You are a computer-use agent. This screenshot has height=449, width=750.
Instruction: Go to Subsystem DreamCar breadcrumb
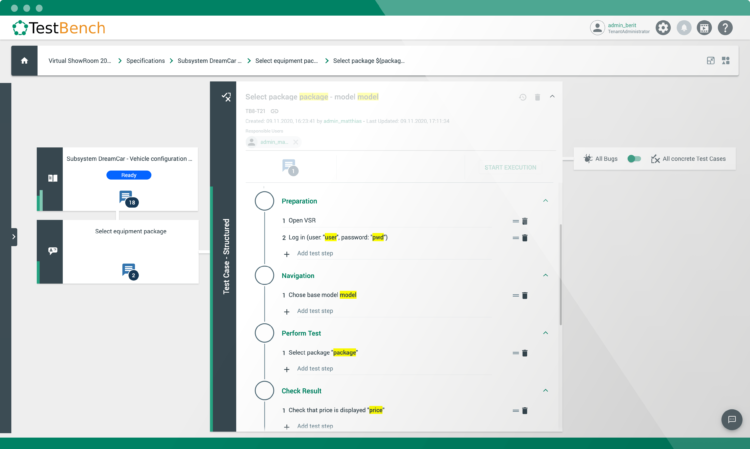click(210, 61)
